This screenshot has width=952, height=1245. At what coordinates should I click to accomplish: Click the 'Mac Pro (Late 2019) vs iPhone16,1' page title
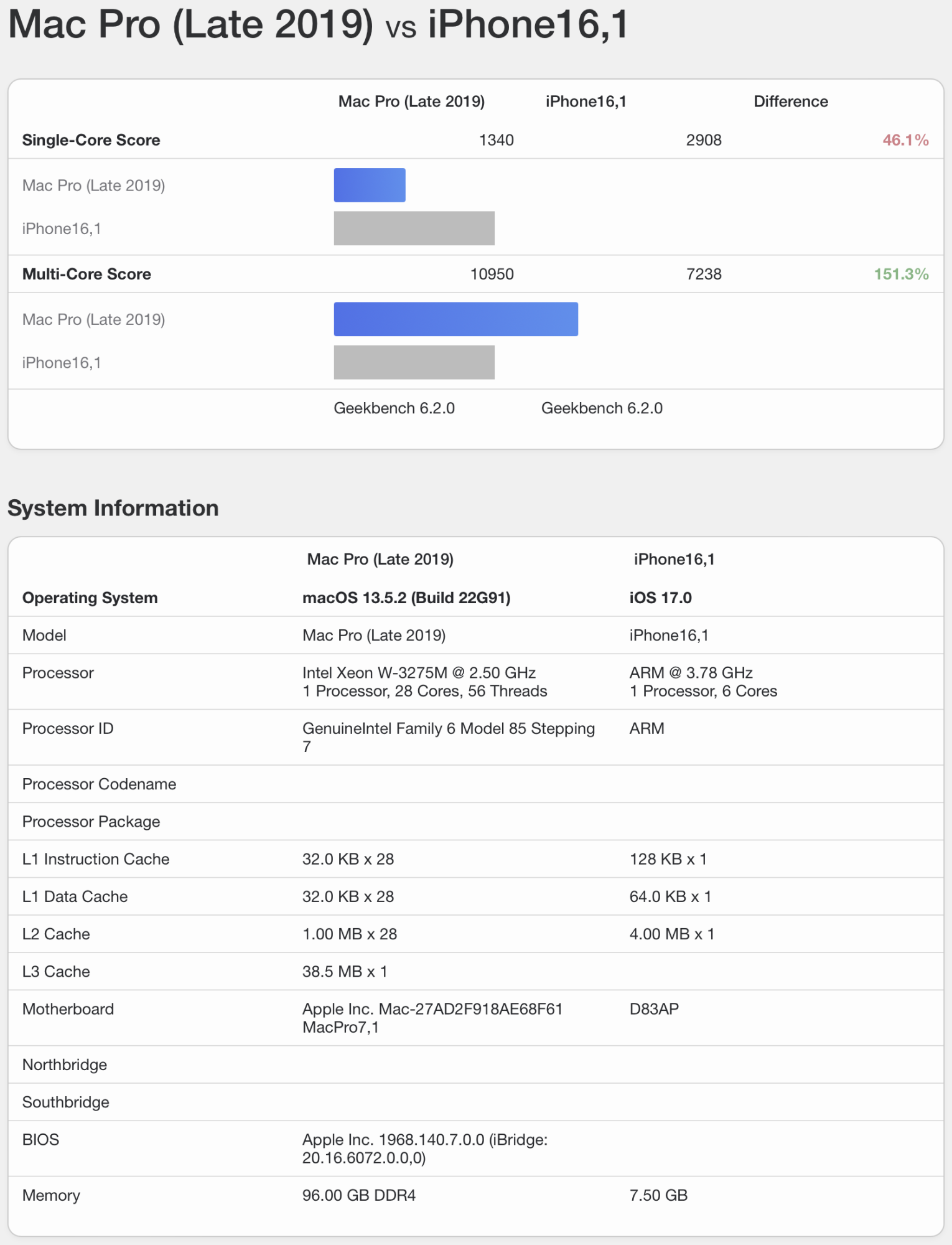click(318, 25)
